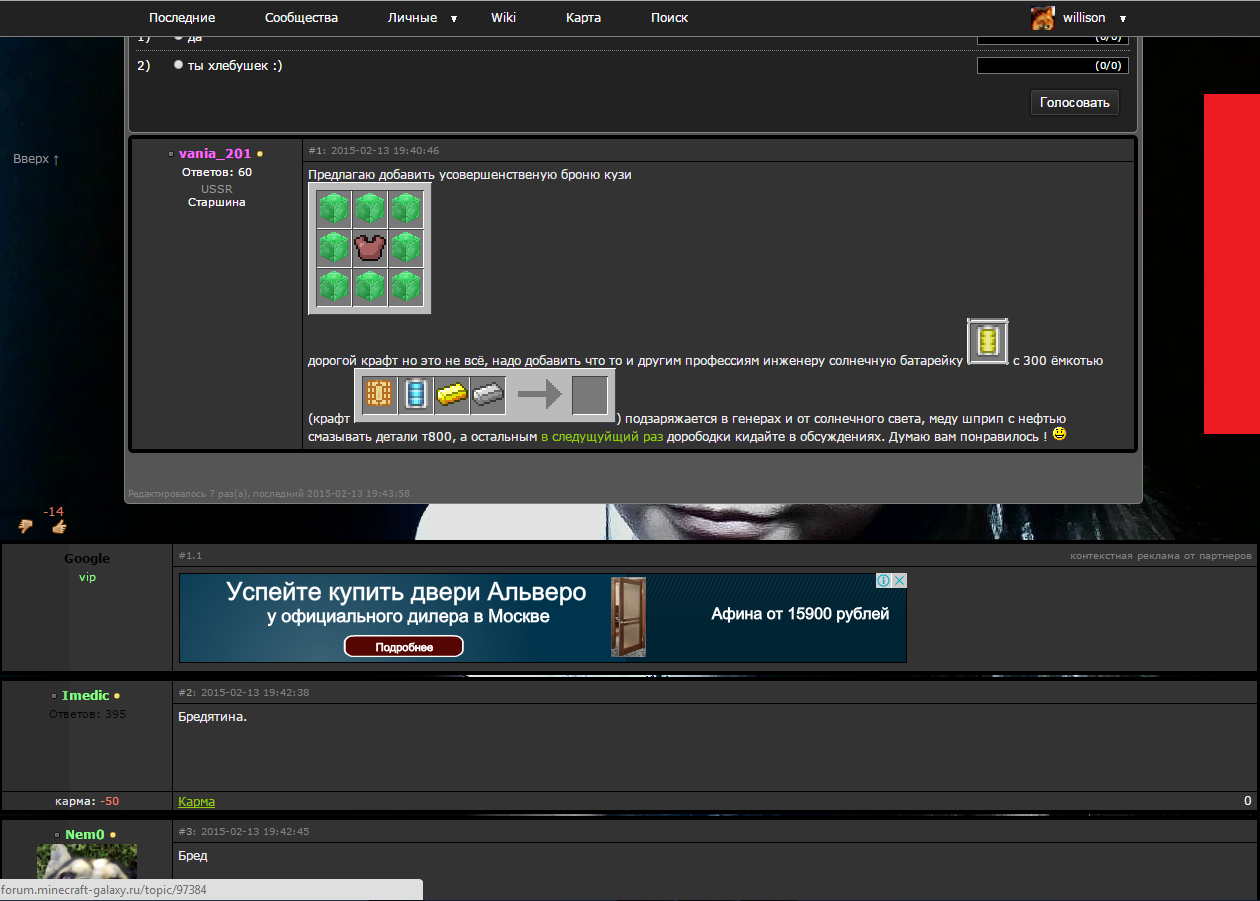Click the AdChoices info icon on ad
Screen dimensions: 1260x901
click(884, 581)
